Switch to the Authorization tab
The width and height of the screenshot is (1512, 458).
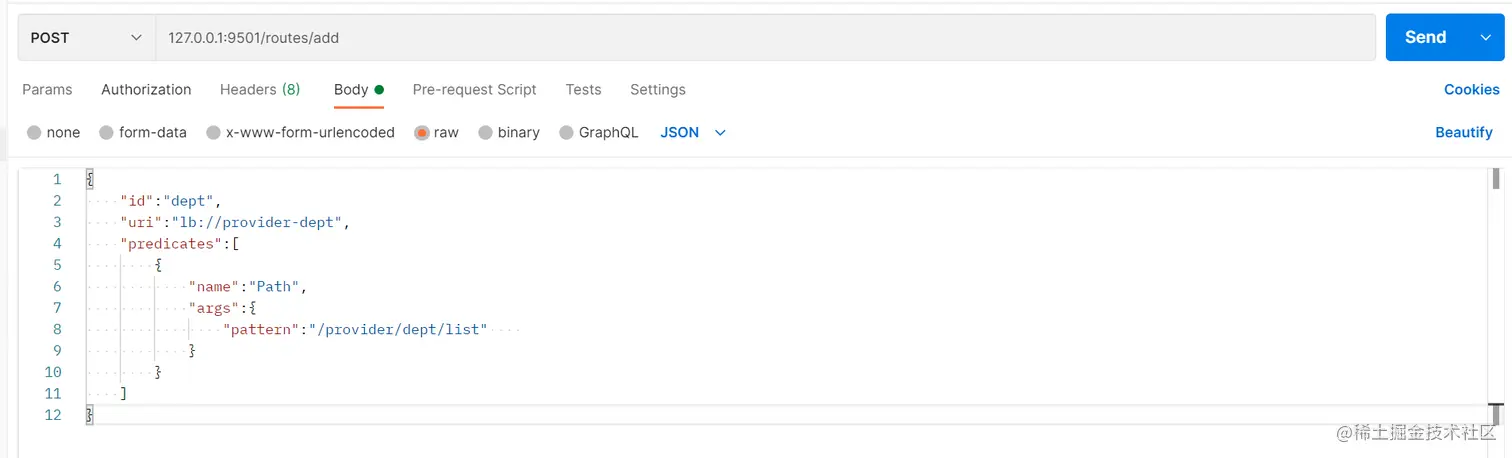(x=146, y=90)
